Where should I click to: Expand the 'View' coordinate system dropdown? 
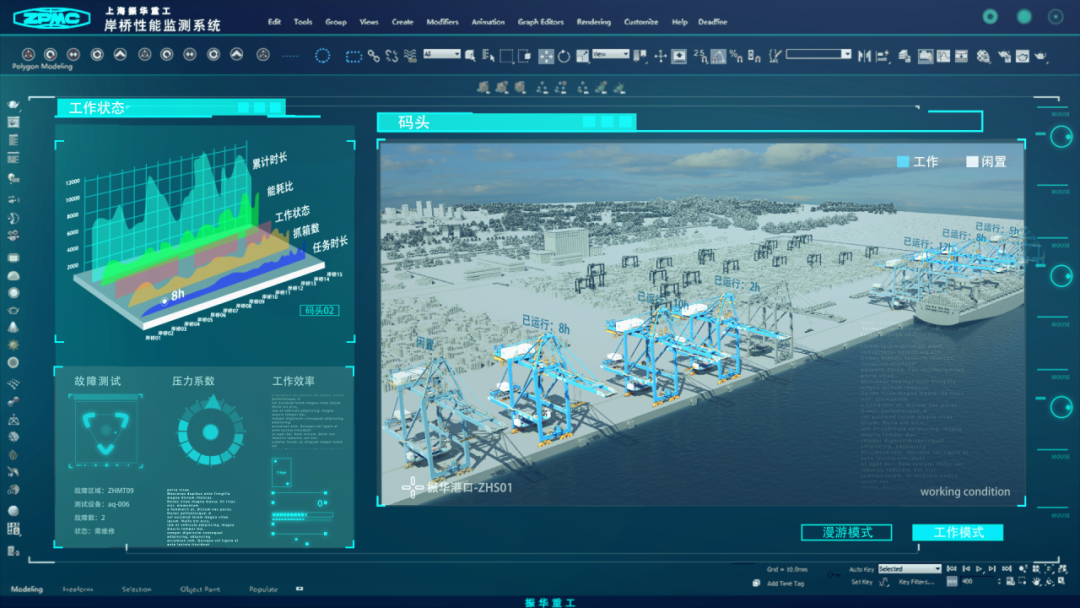[610, 54]
